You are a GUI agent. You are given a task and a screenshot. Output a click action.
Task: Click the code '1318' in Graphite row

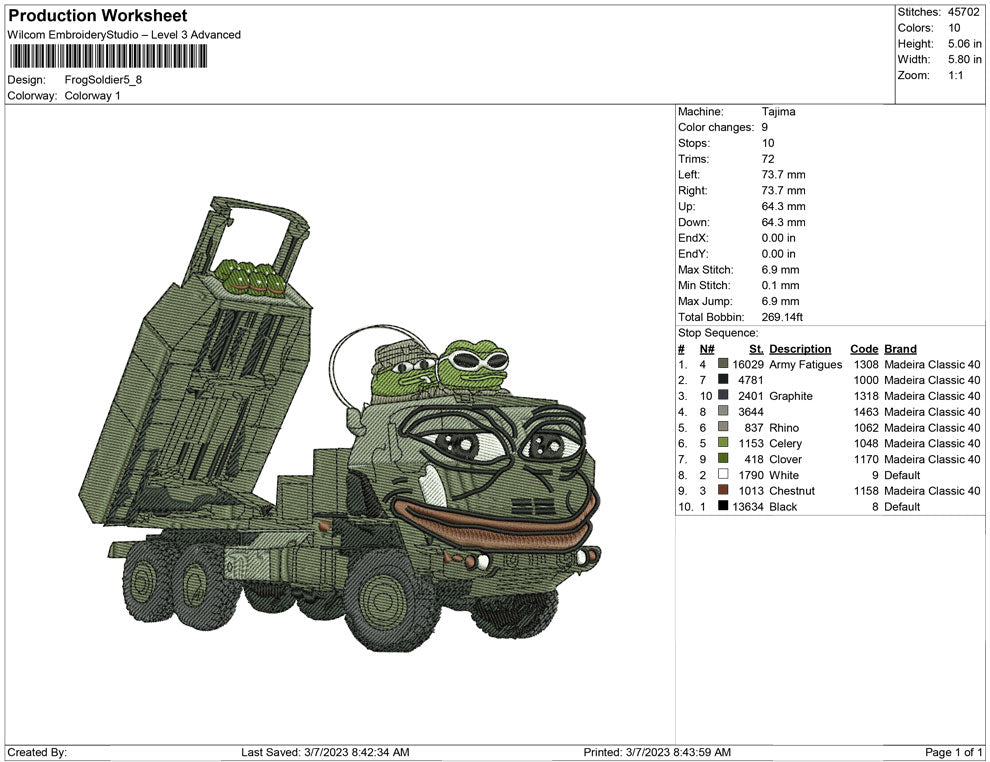click(x=866, y=396)
